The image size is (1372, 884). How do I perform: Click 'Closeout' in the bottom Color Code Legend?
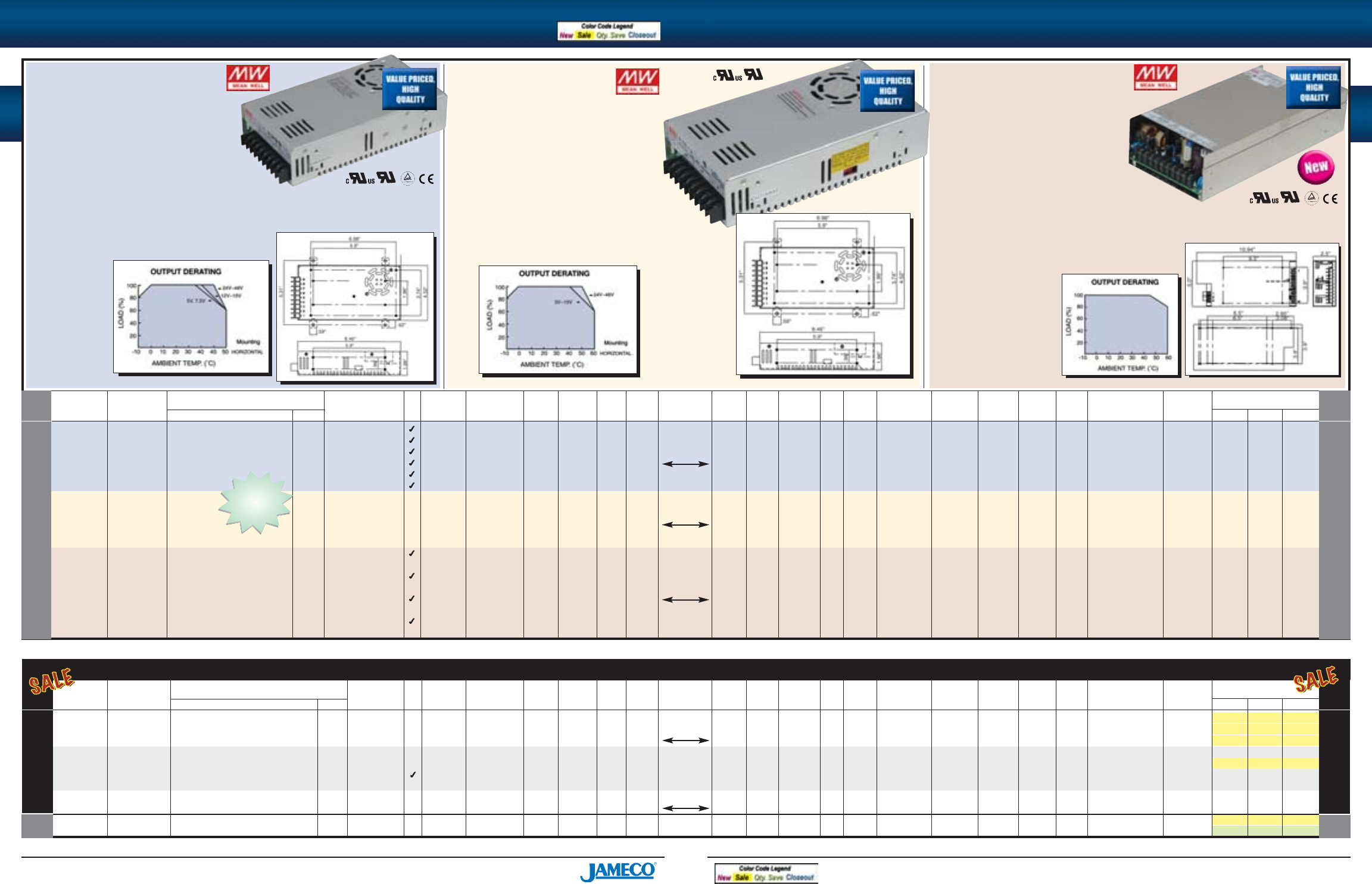pyautogui.click(x=800, y=877)
